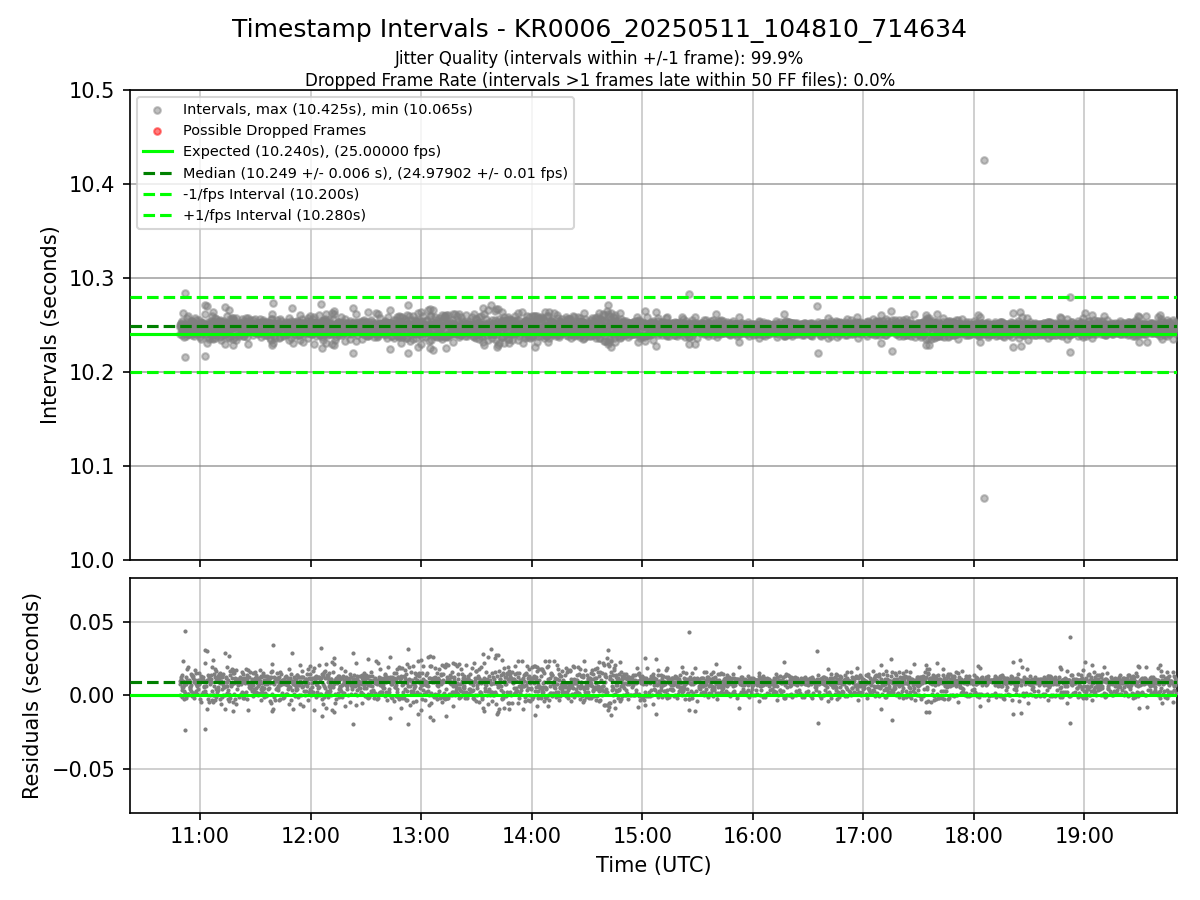This screenshot has height=900, width=1200.
Task: Click the red circle marker for Possible Dropped Frames
Action: [157, 131]
